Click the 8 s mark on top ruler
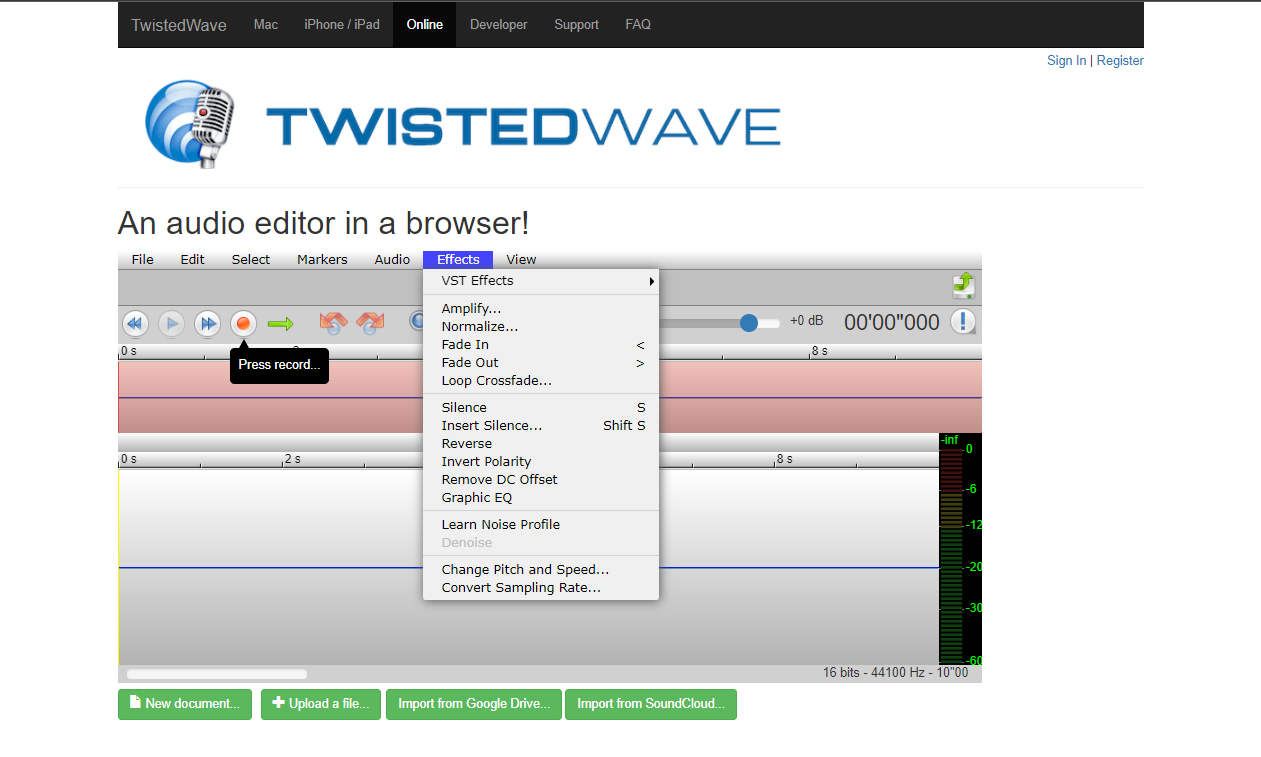The image size is (1261, 757). [x=819, y=351]
